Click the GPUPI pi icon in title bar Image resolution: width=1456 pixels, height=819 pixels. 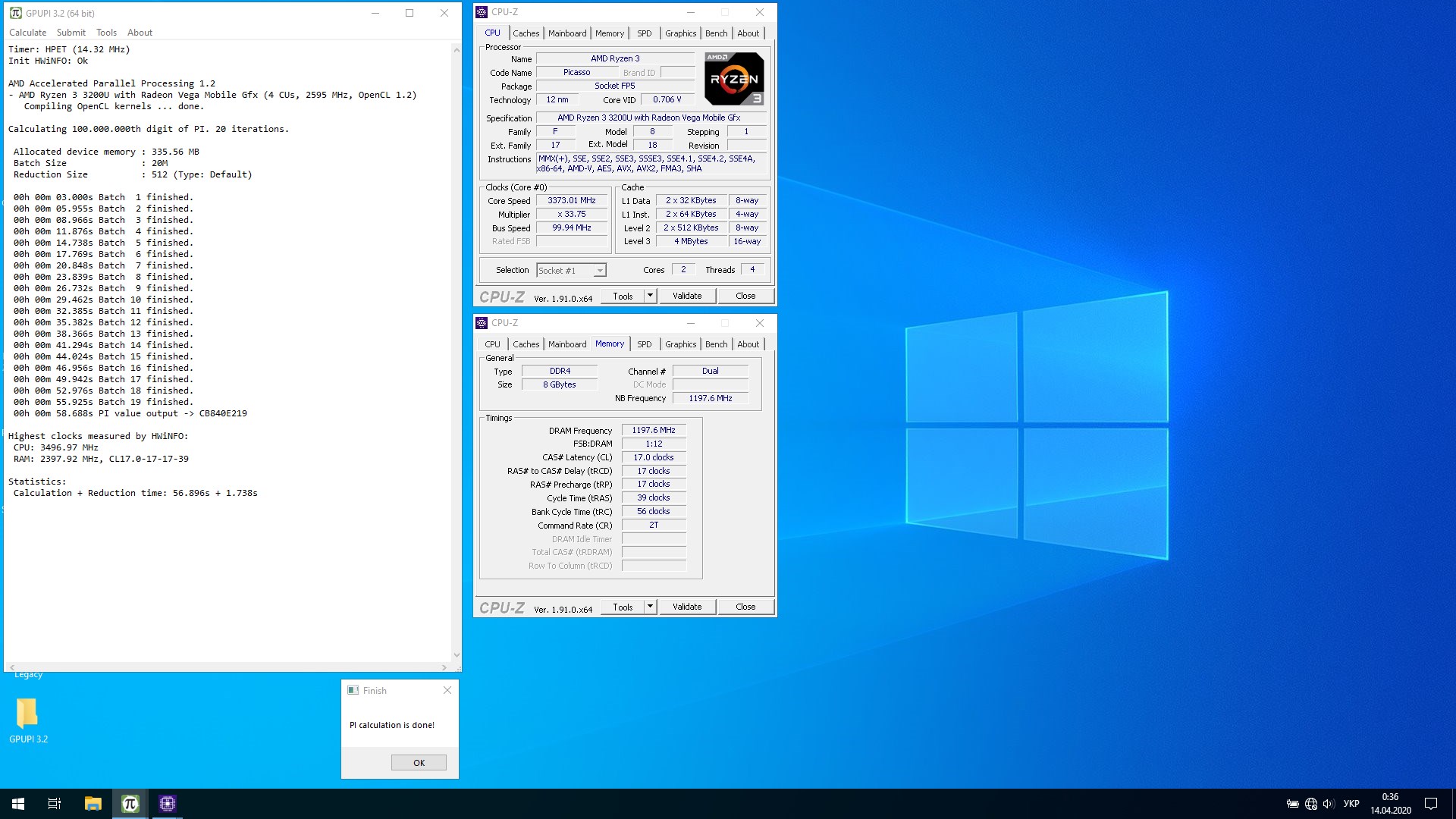coord(15,13)
